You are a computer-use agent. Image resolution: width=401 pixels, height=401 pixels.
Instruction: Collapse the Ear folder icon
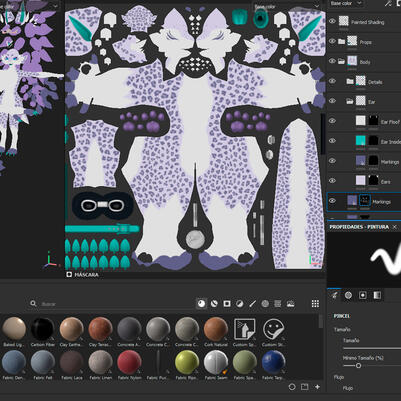tap(350, 101)
